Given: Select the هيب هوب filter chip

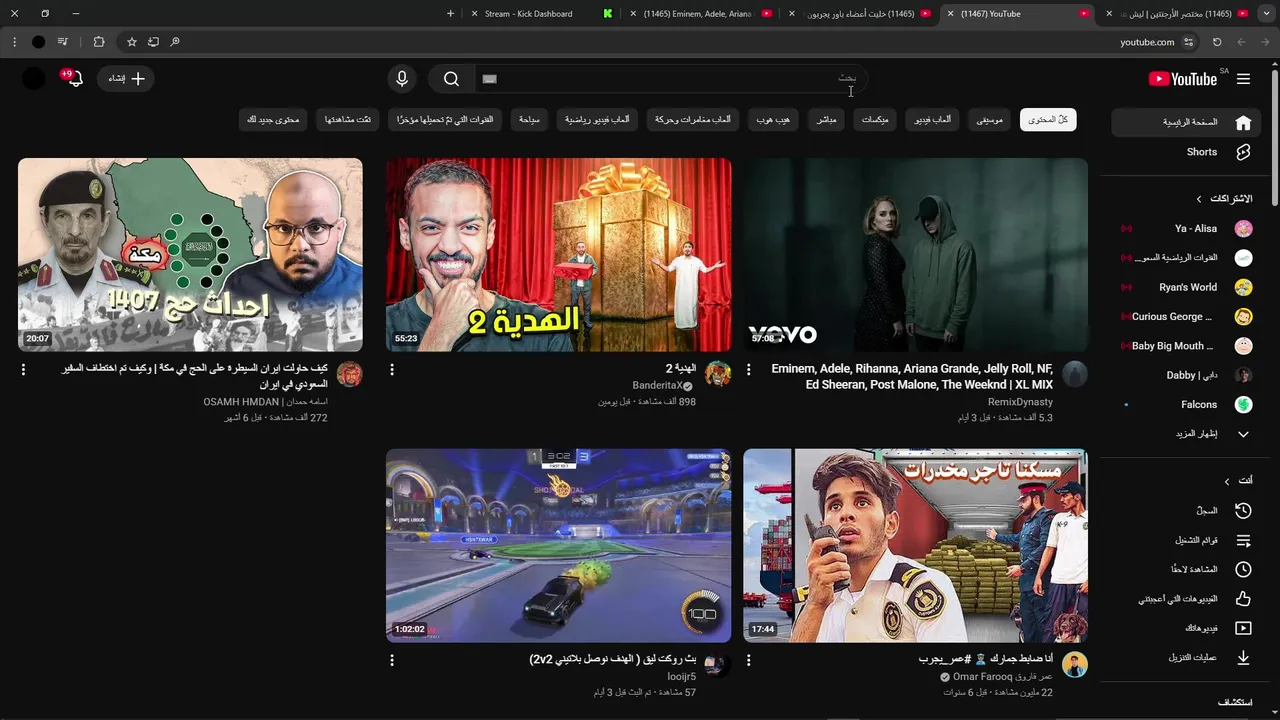Looking at the screenshot, I should (772, 120).
